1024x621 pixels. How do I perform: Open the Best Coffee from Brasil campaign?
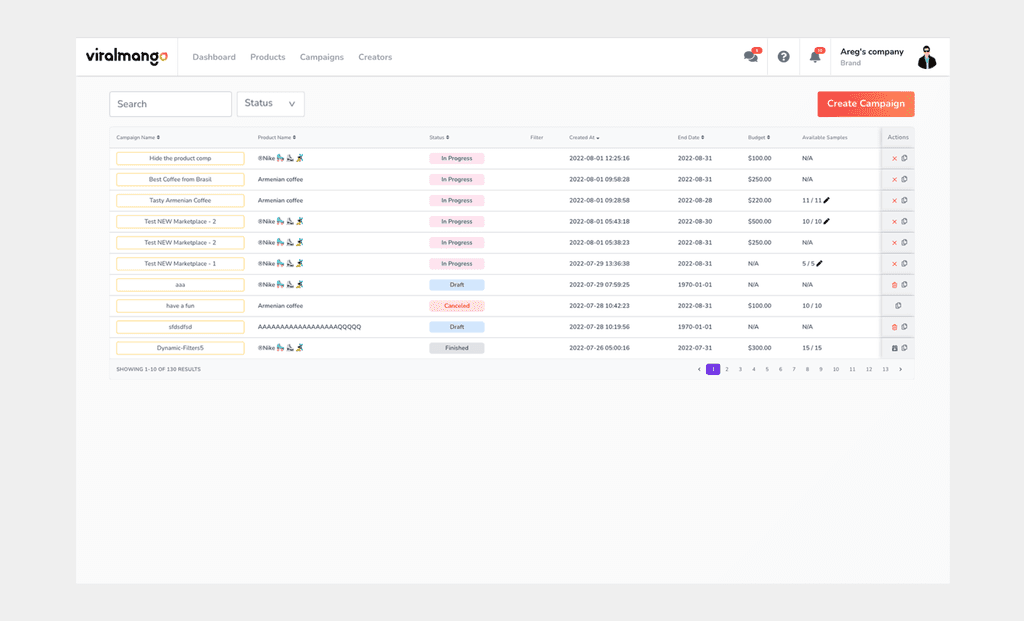pos(180,180)
